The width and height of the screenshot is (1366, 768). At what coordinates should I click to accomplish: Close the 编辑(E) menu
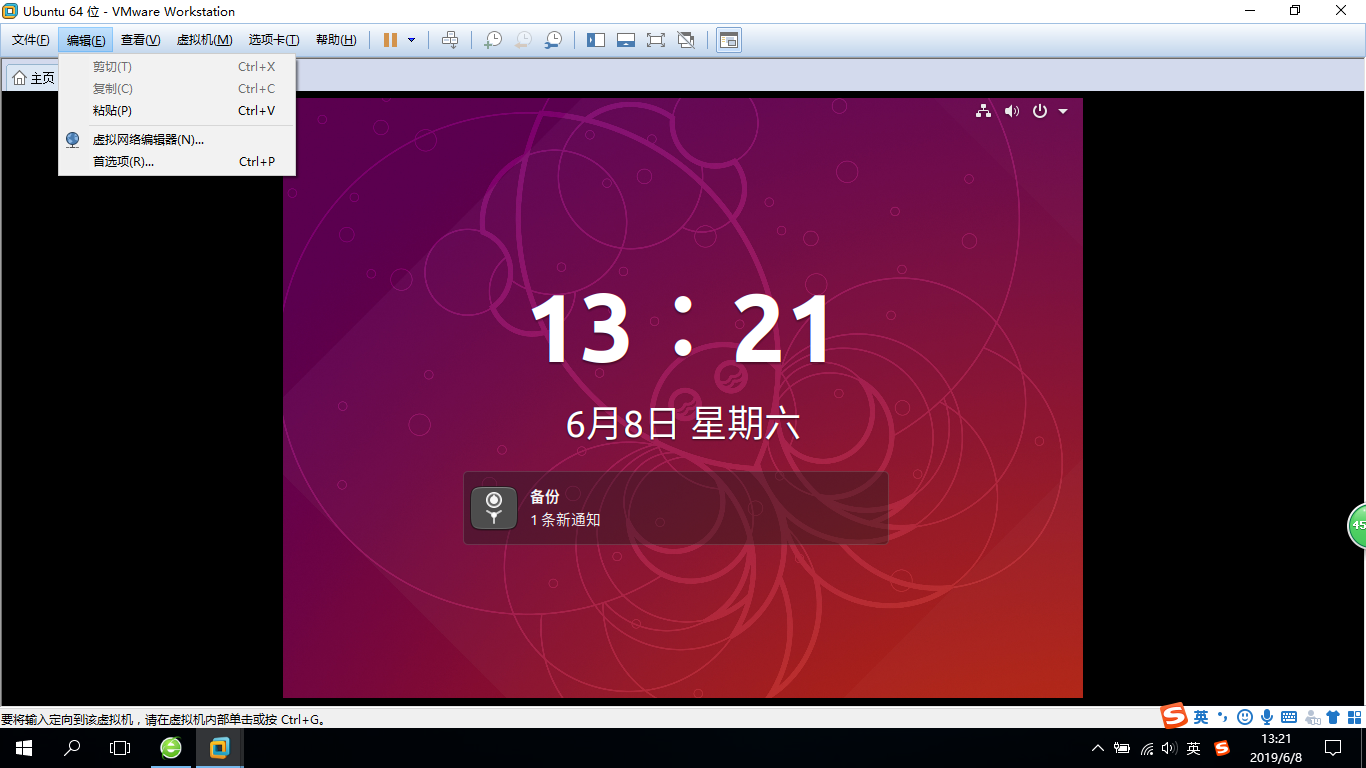tap(86, 40)
